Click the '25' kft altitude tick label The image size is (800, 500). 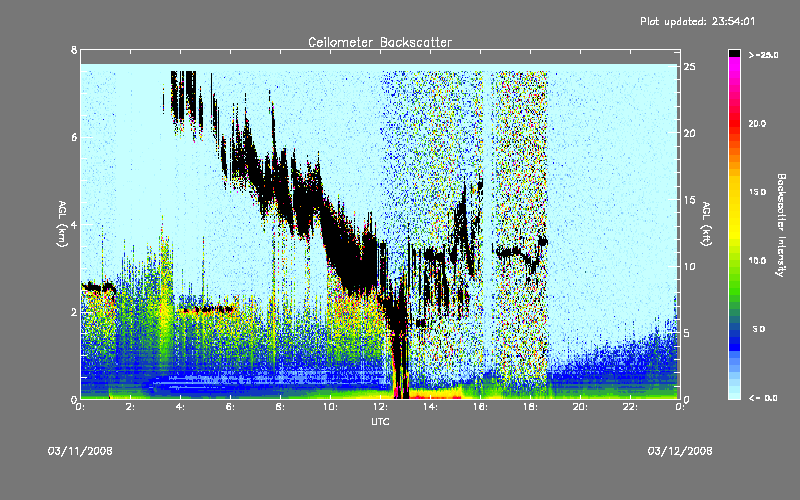pos(689,67)
